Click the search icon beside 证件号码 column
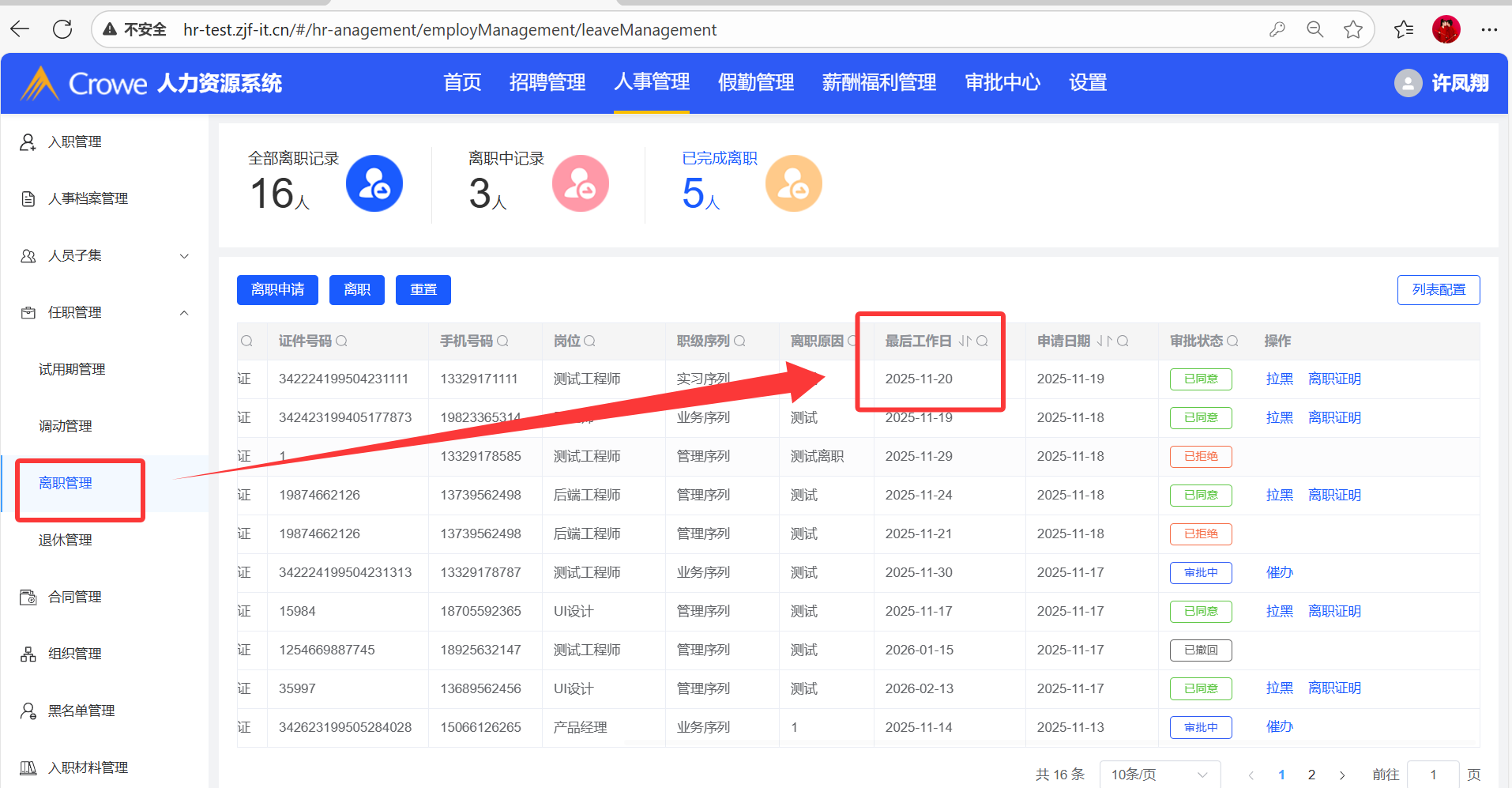 pos(341,341)
